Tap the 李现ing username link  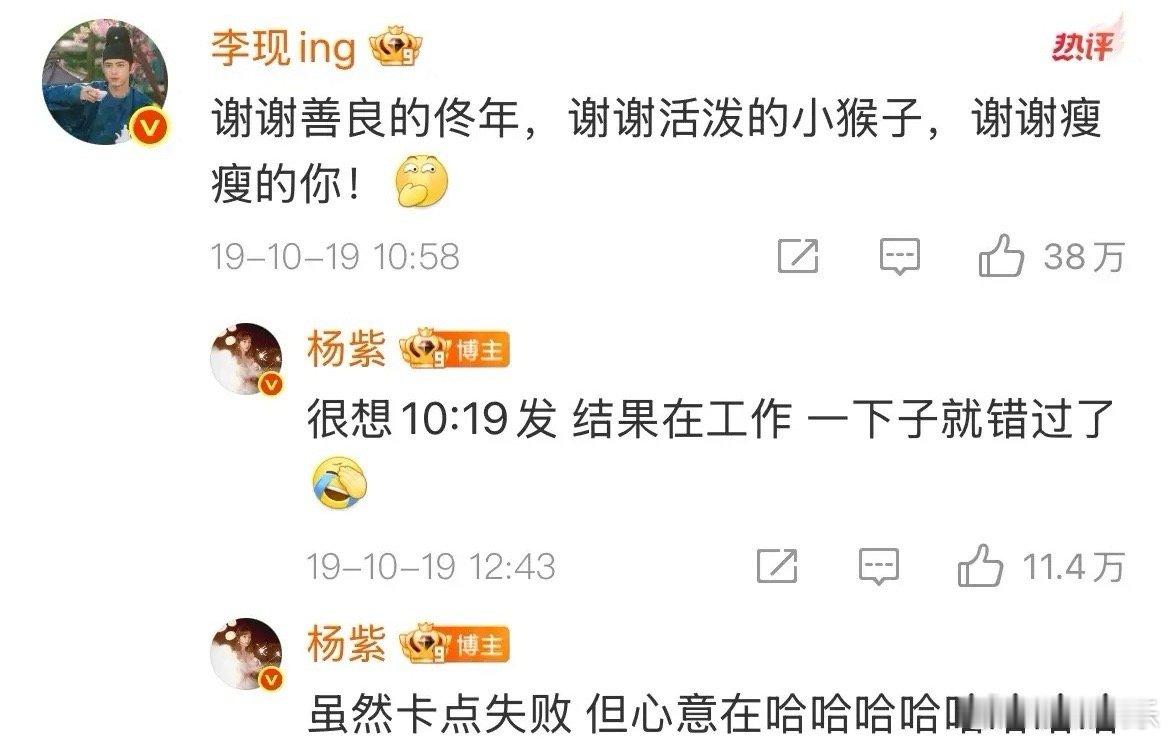284,49
